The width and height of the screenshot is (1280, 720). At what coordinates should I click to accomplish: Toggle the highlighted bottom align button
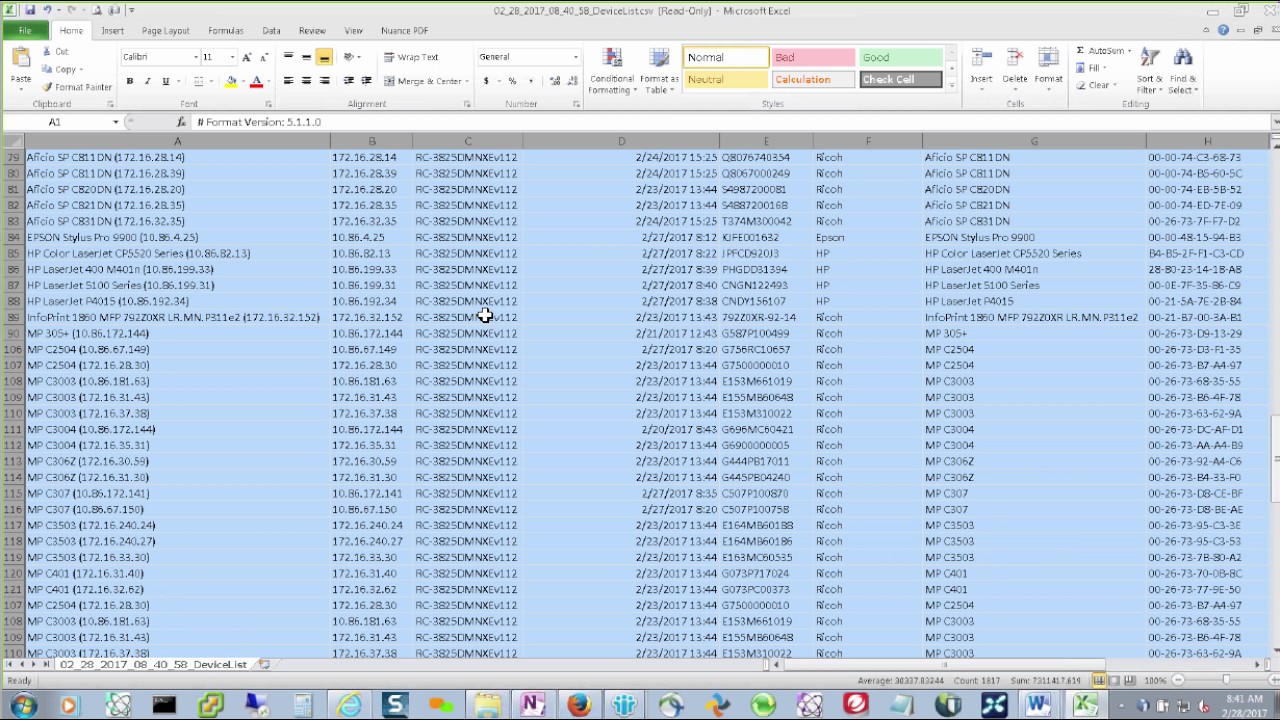(x=324, y=57)
